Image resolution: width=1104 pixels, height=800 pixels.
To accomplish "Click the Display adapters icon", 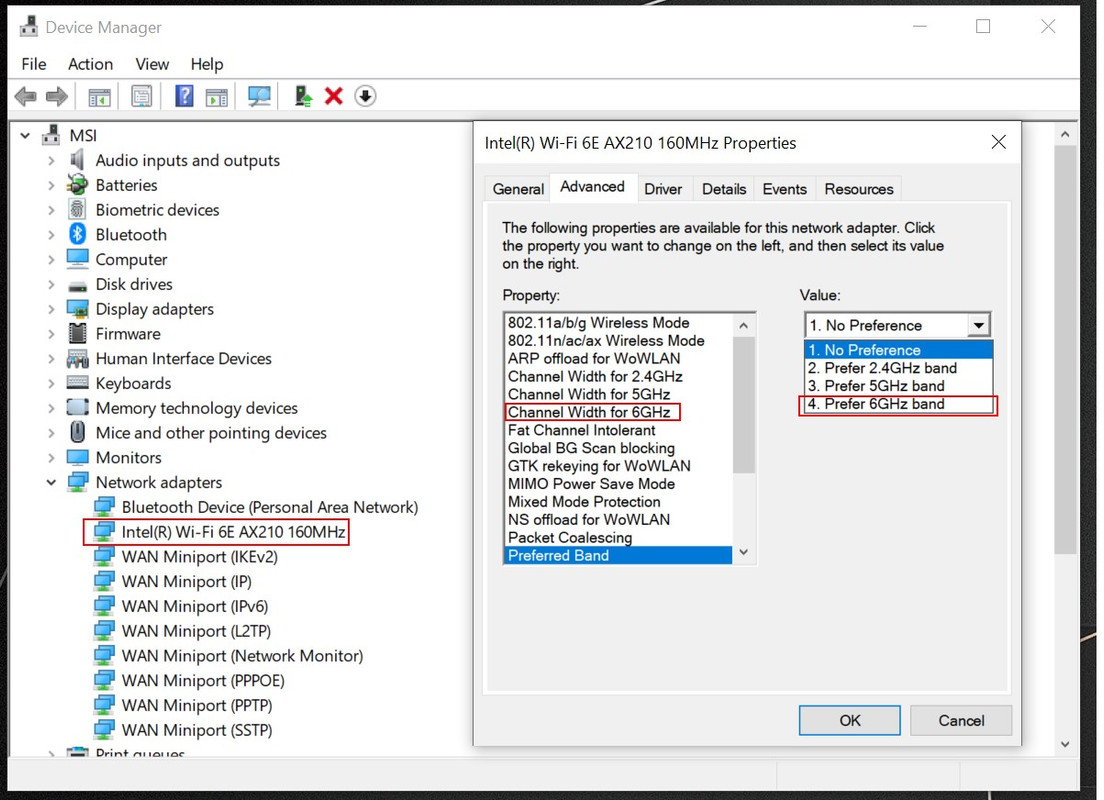I will coord(77,308).
